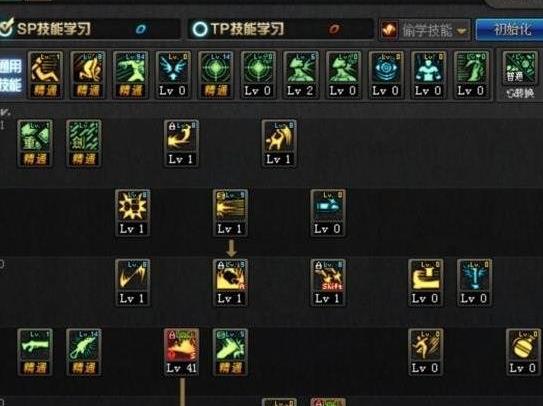The image size is (543, 406).
Task: Select the Shift-key Lv 1 skill icon
Action: 328,283
